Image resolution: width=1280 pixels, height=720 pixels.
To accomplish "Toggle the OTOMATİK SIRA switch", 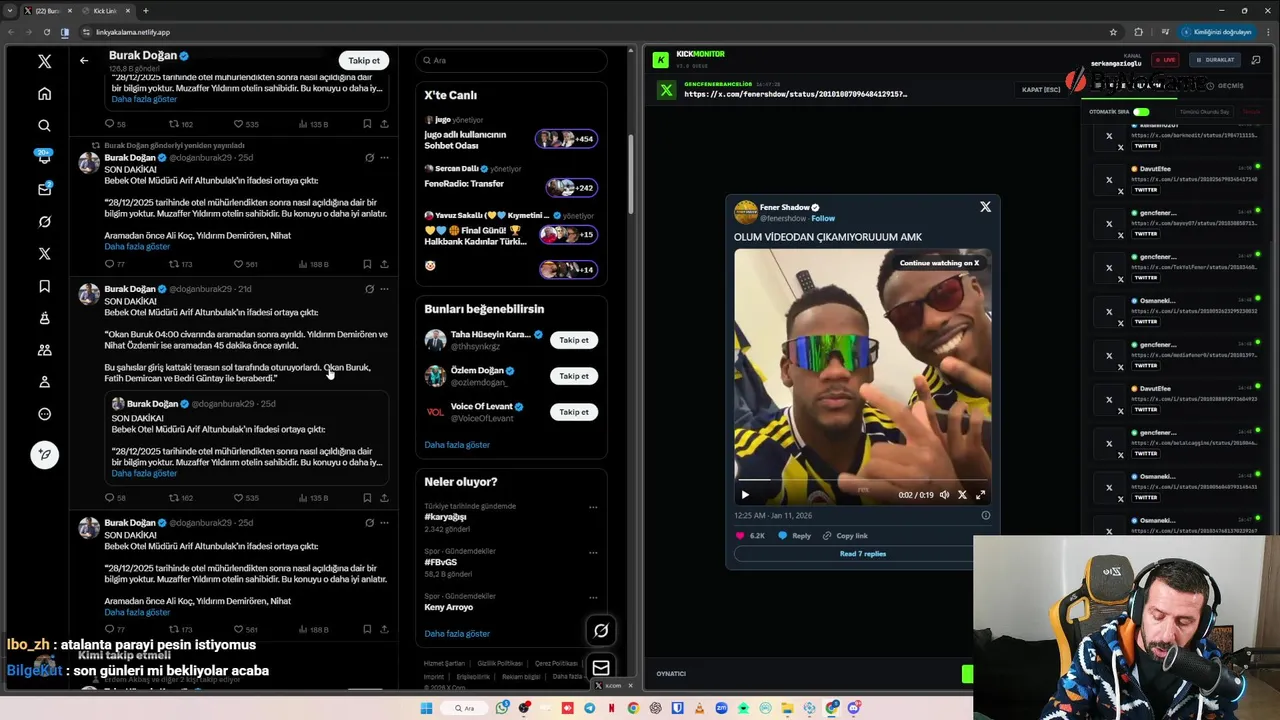I will pos(1141,112).
